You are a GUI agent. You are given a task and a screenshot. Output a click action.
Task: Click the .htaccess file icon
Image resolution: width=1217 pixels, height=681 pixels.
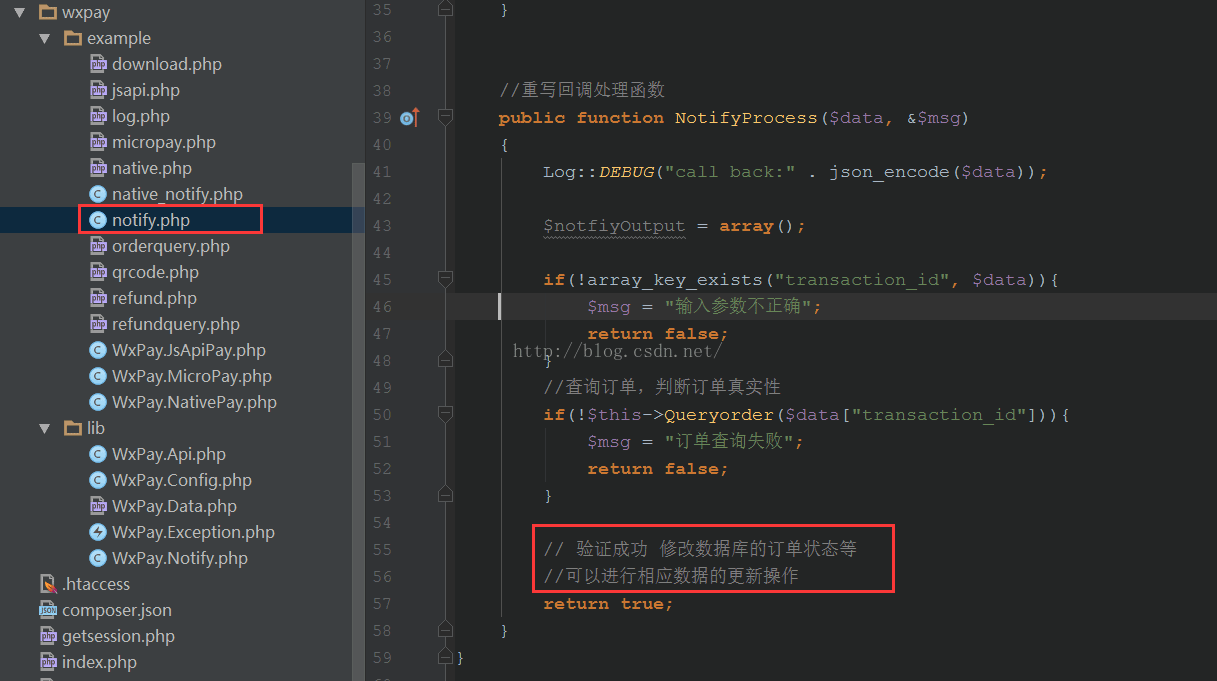click(x=48, y=584)
